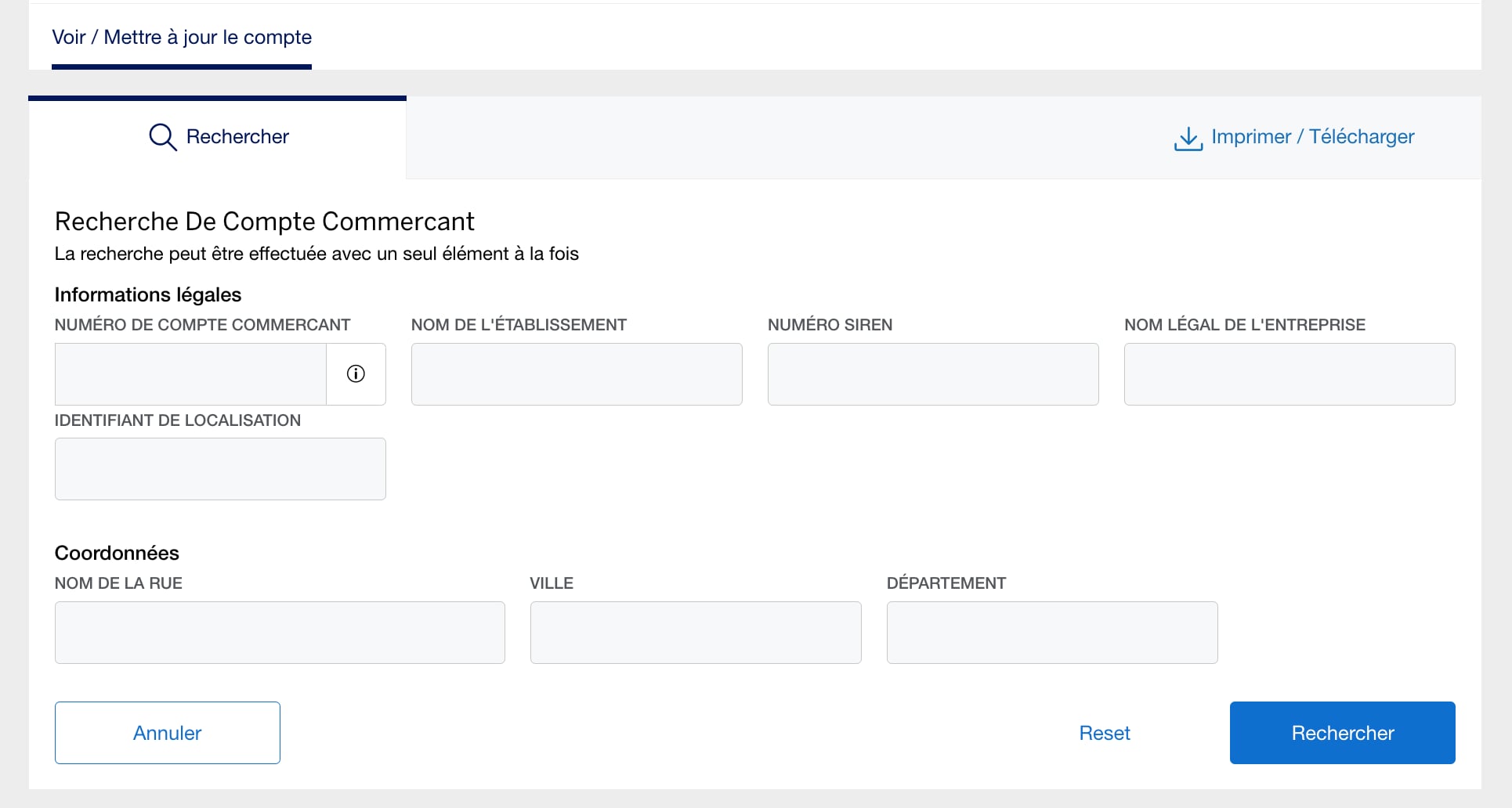Click the IDENTIFIANT DE LOCALISATION input

pos(219,469)
